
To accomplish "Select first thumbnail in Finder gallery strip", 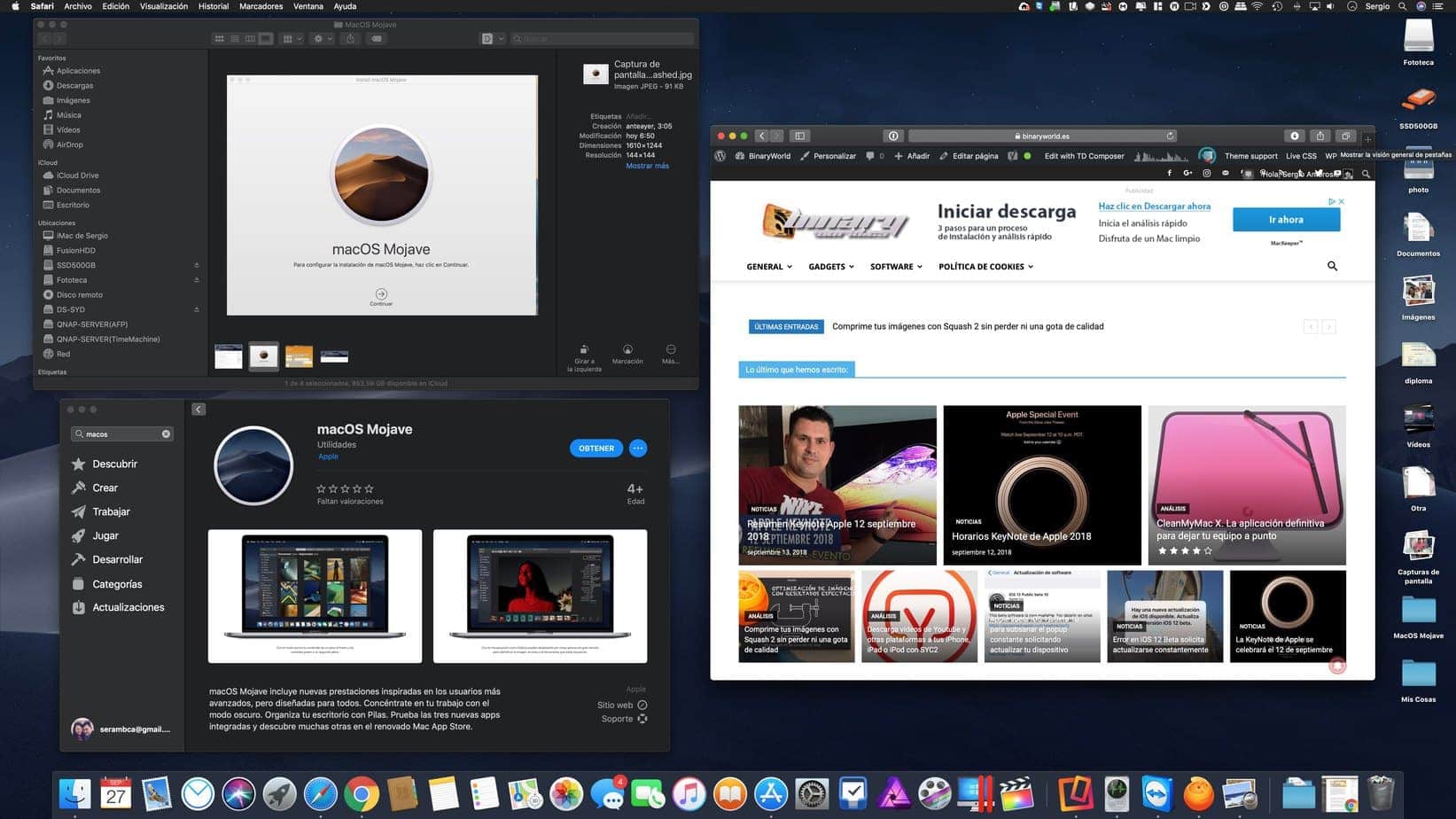I will tap(229, 356).
